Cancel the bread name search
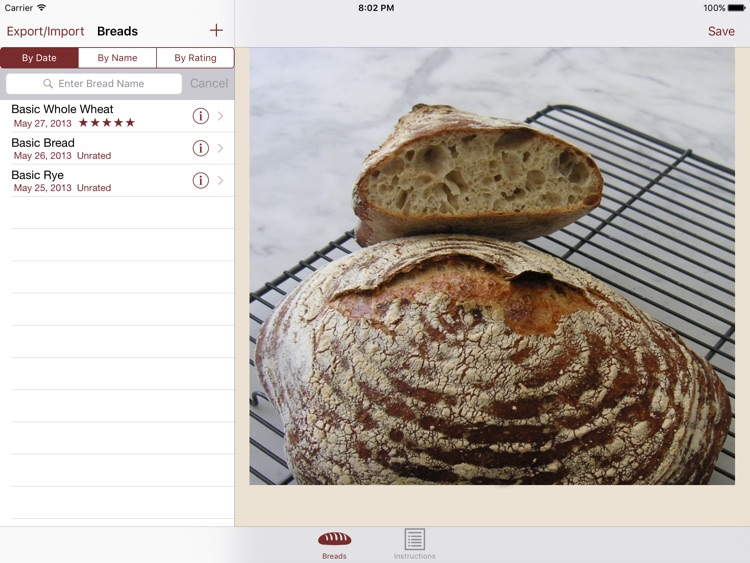Viewport: 750px width, 563px height. click(209, 83)
